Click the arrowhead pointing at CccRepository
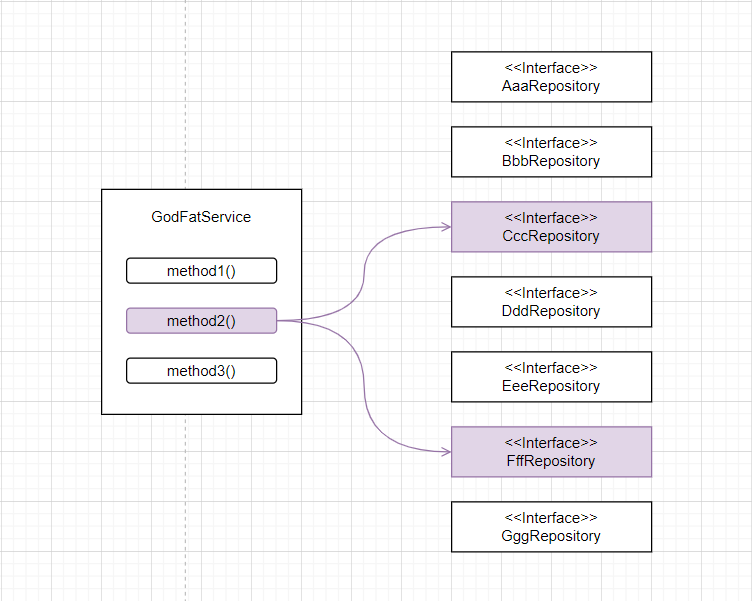 [445, 227]
